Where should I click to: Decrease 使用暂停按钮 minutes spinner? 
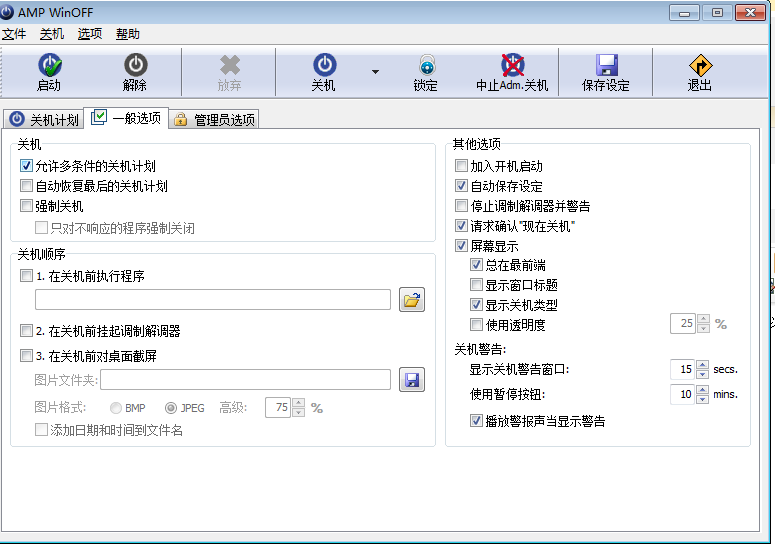coord(702,399)
